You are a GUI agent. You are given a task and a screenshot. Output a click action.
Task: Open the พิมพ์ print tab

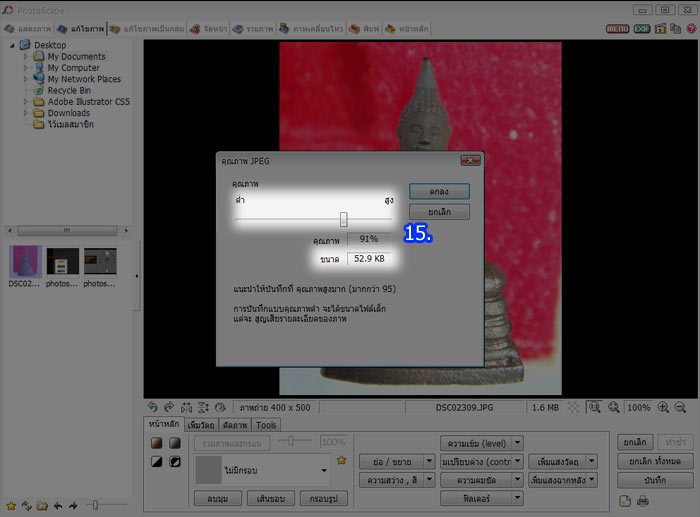click(364, 29)
